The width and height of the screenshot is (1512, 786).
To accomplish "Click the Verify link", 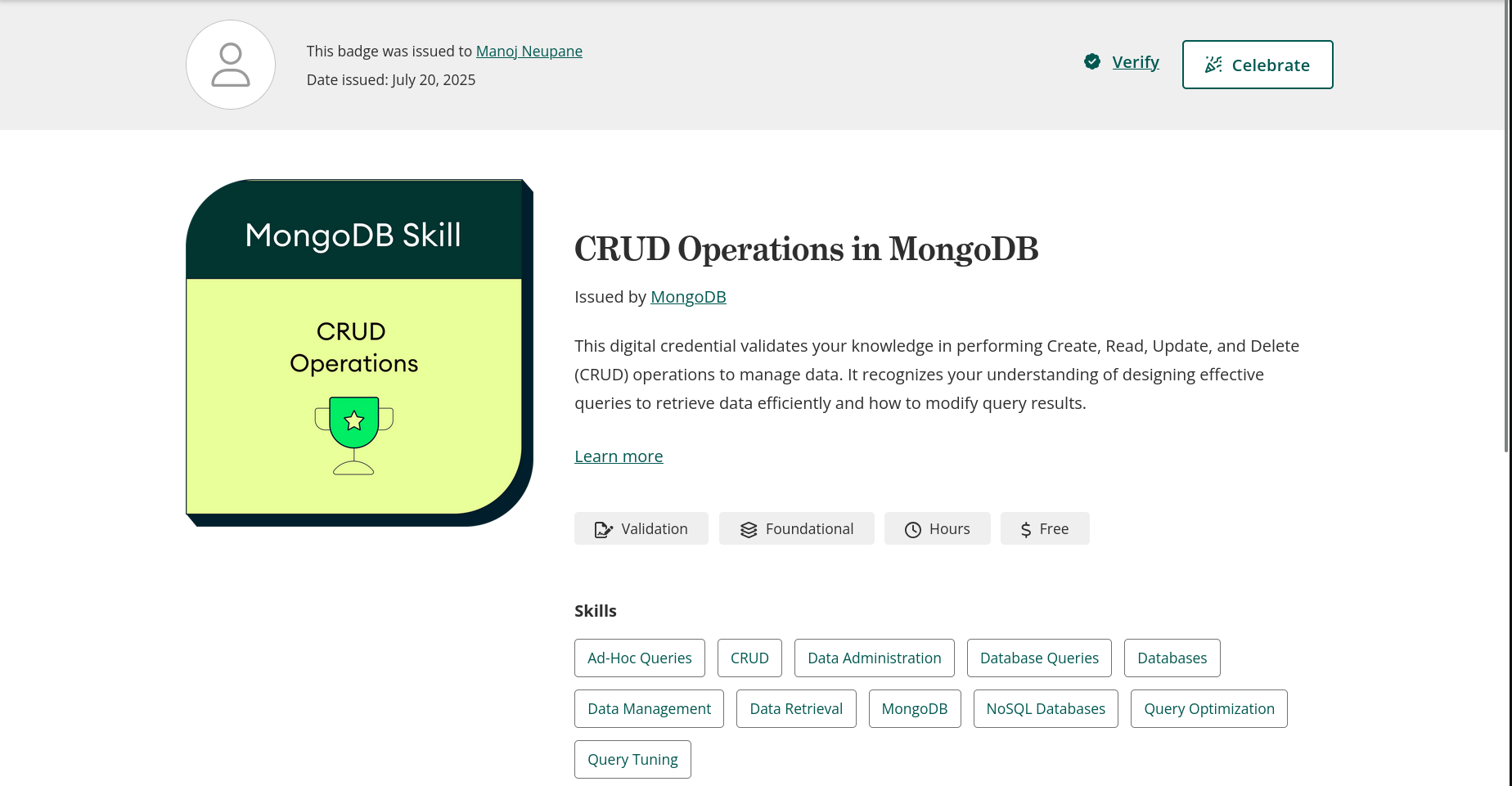I will click(x=1136, y=62).
